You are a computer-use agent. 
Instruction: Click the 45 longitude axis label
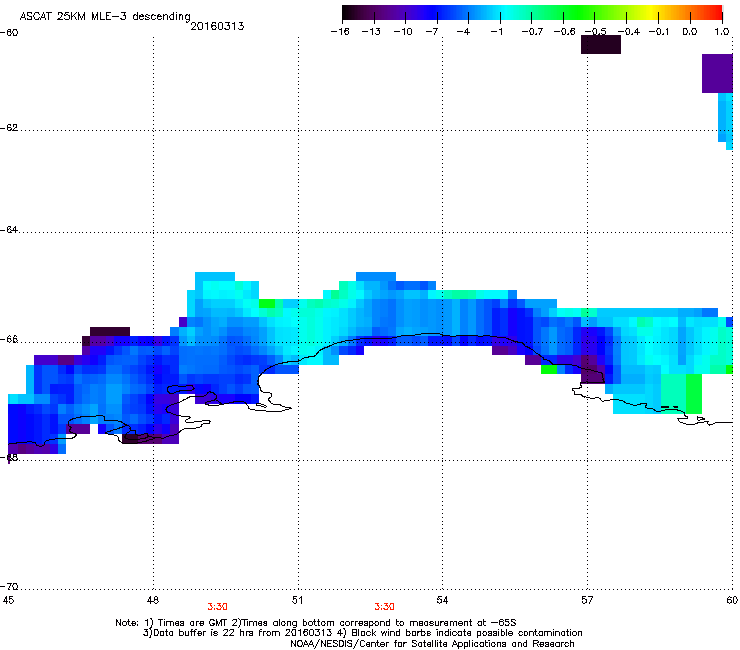[x=8, y=600]
